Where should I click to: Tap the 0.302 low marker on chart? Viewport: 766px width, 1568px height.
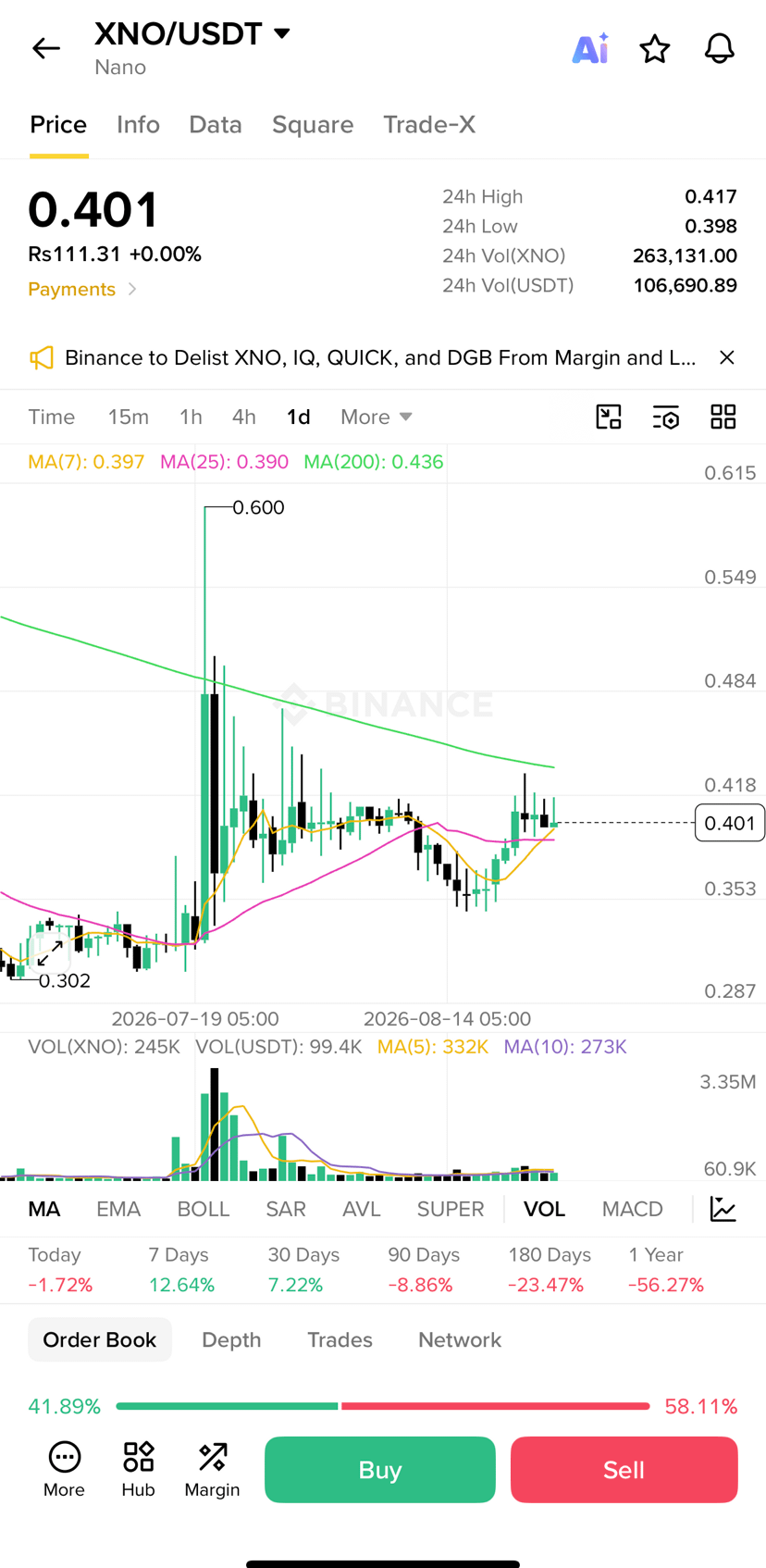click(65, 980)
